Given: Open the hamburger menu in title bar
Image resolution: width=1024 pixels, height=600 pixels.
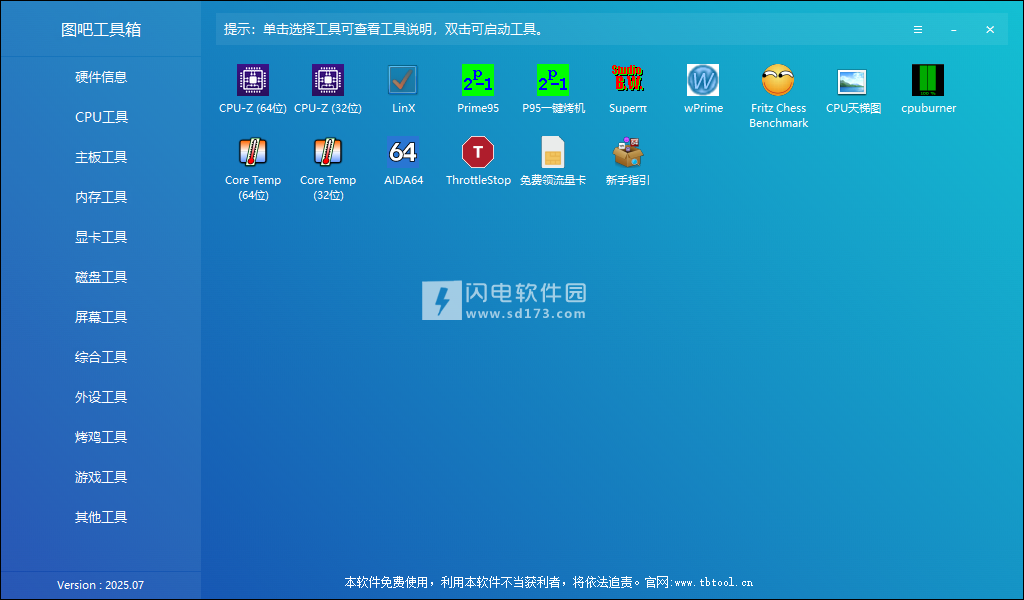Looking at the screenshot, I should (918, 30).
